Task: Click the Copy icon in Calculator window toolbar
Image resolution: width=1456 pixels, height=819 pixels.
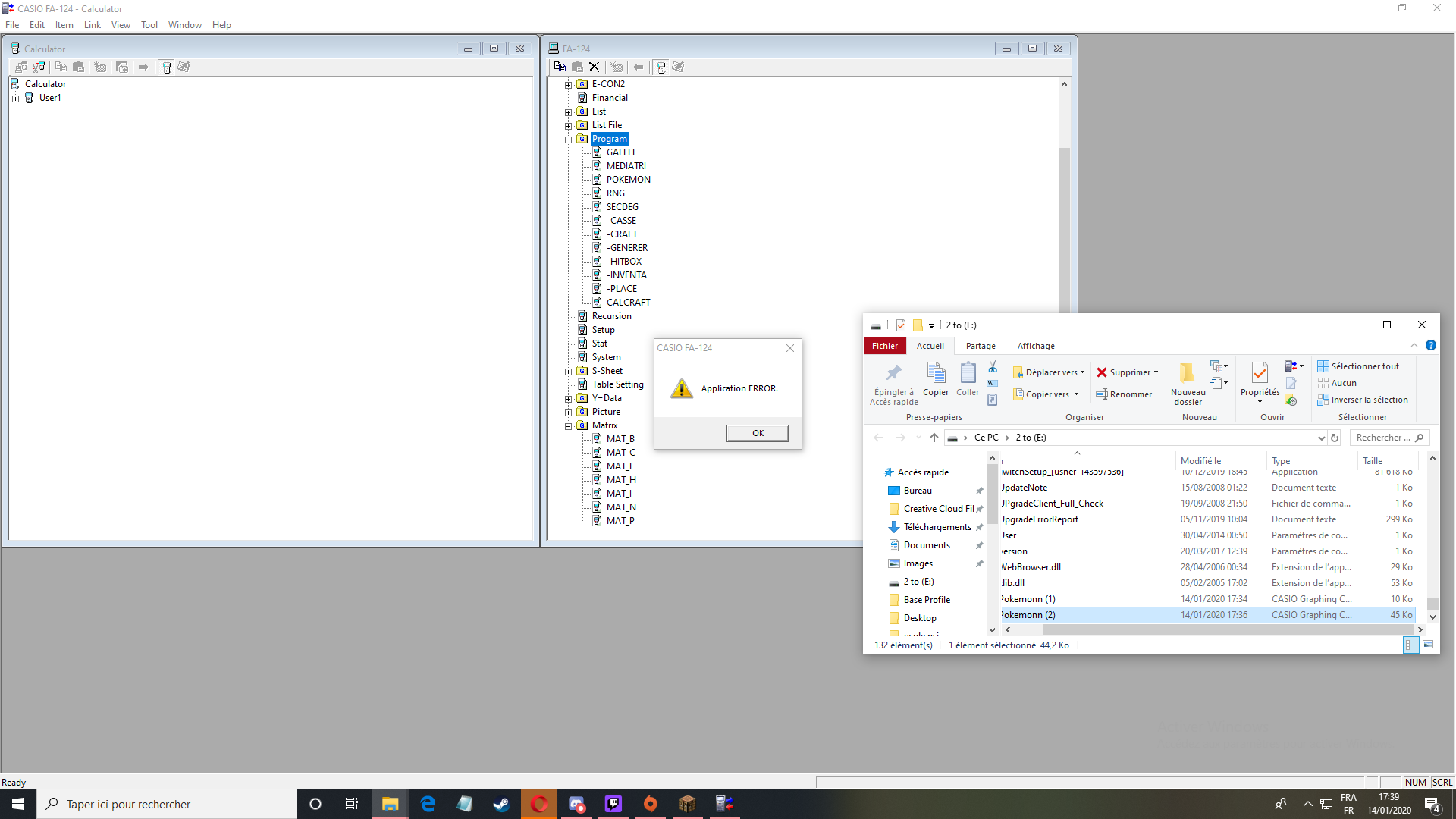Action: point(61,67)
